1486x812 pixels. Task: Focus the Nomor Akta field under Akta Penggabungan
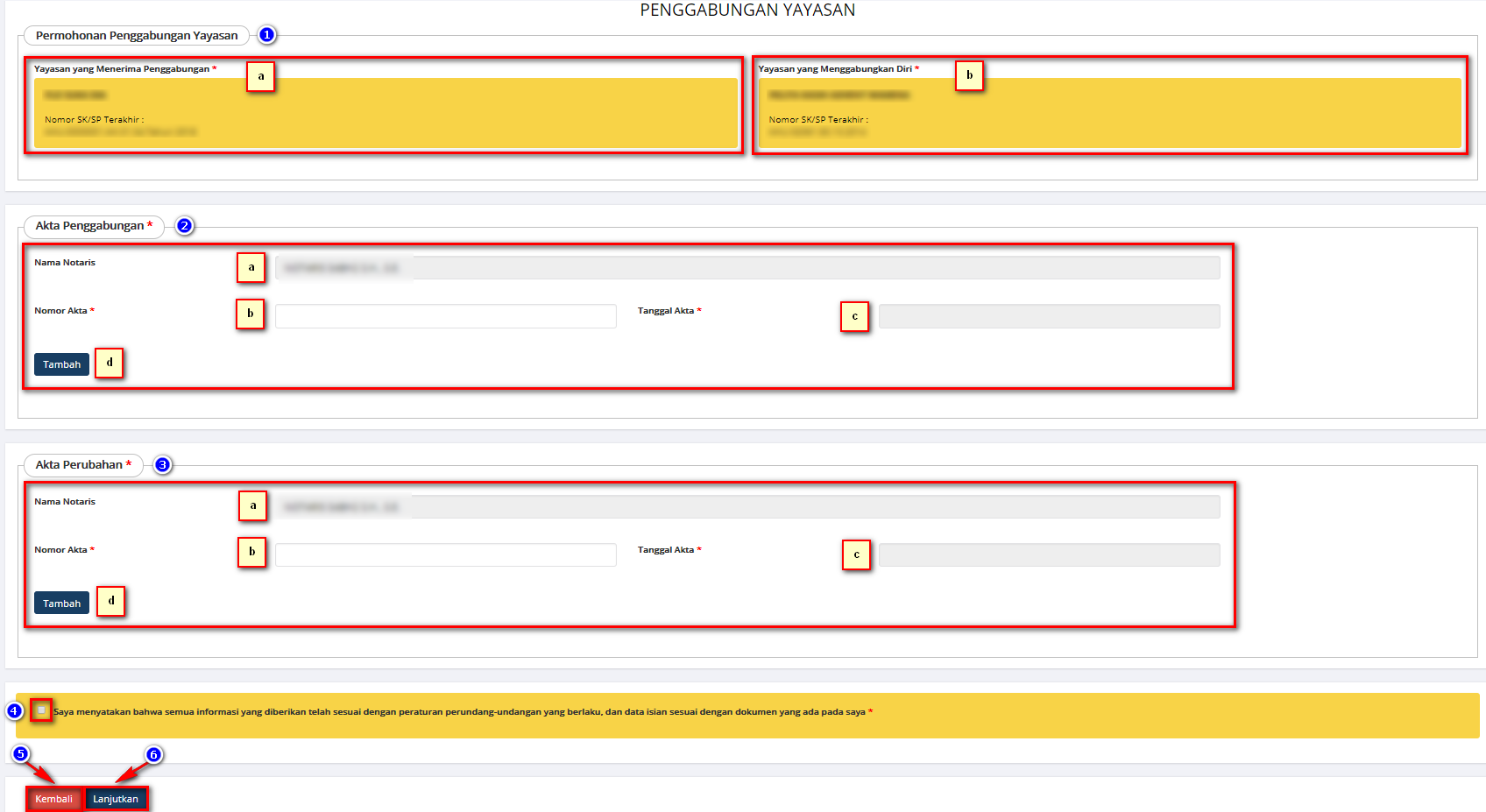coord(445,316)
